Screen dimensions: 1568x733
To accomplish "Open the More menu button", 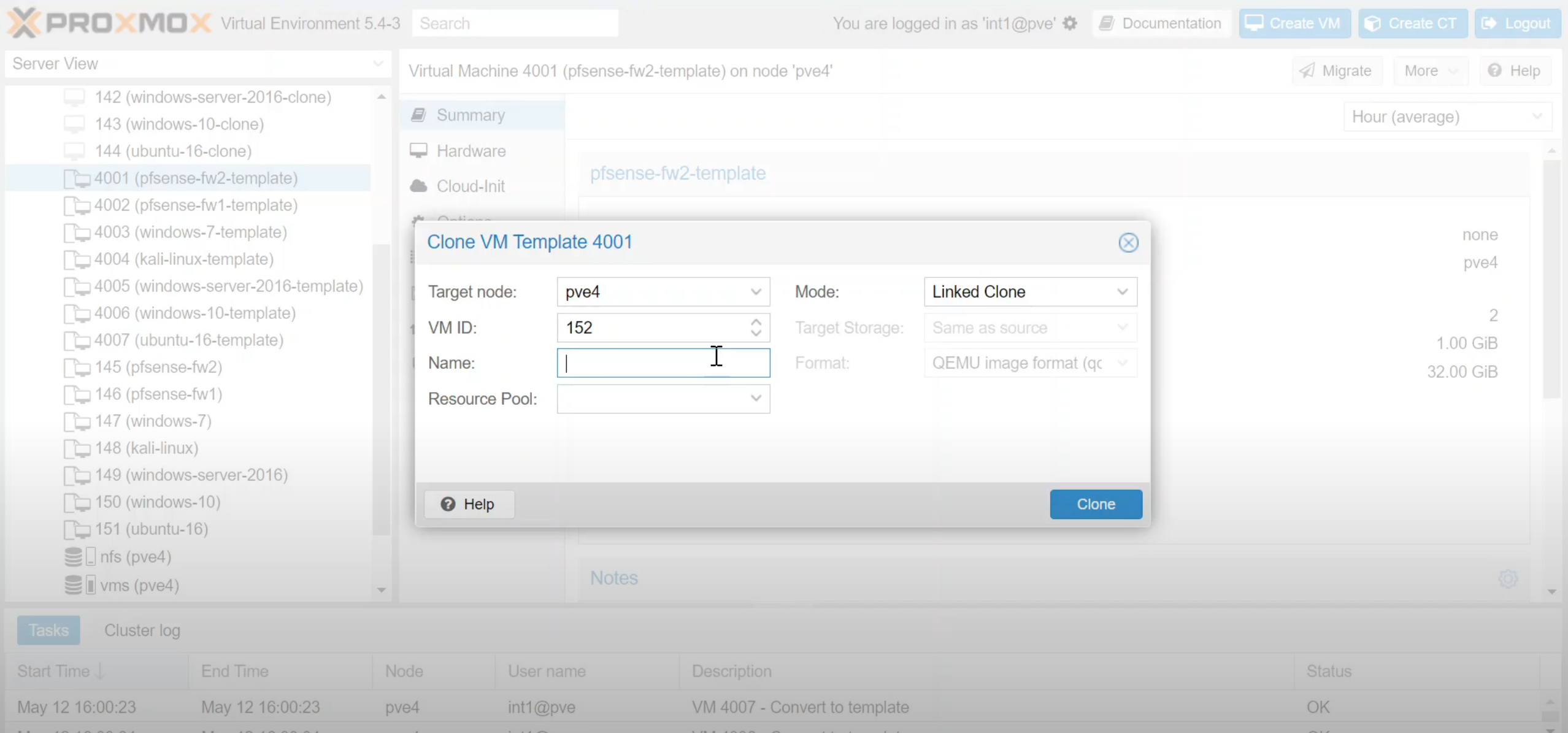I will point(1431,71).
